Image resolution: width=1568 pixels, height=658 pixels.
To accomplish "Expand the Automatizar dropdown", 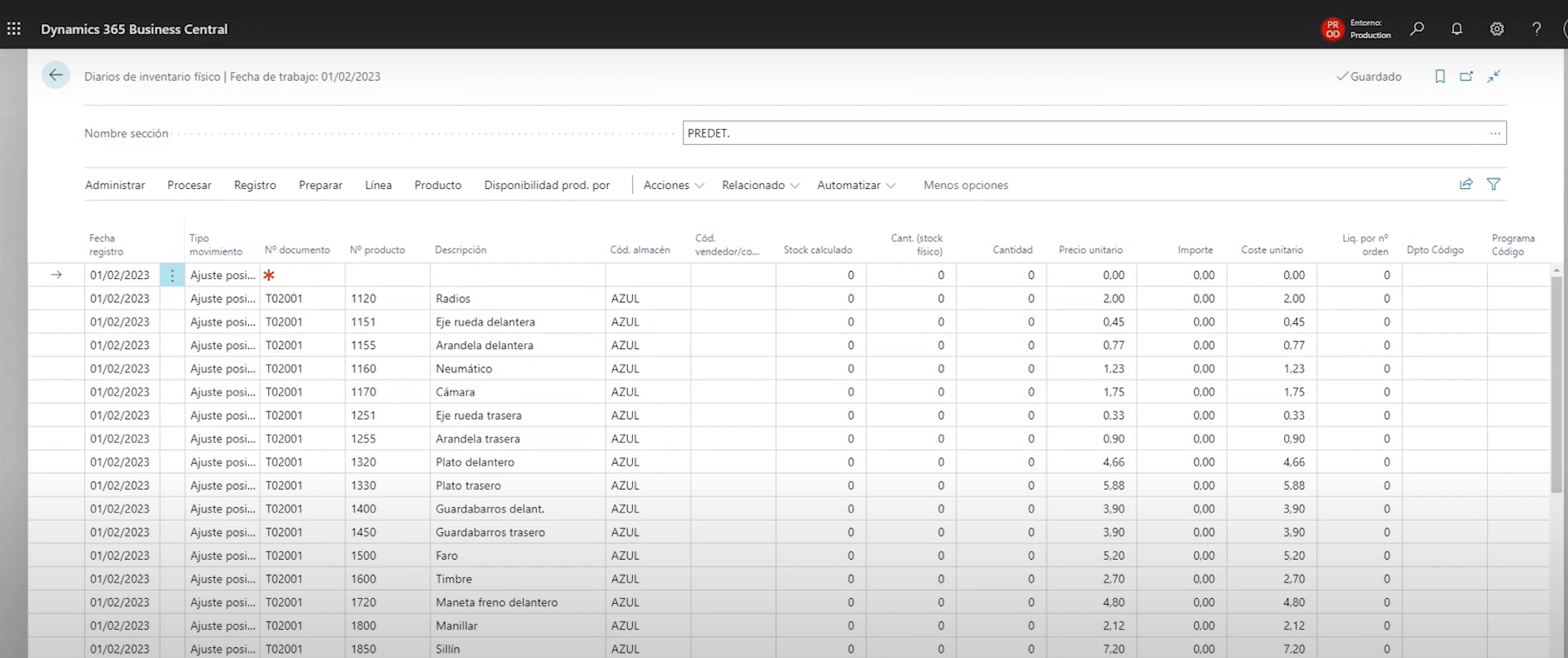I will (x=855, y=185).
